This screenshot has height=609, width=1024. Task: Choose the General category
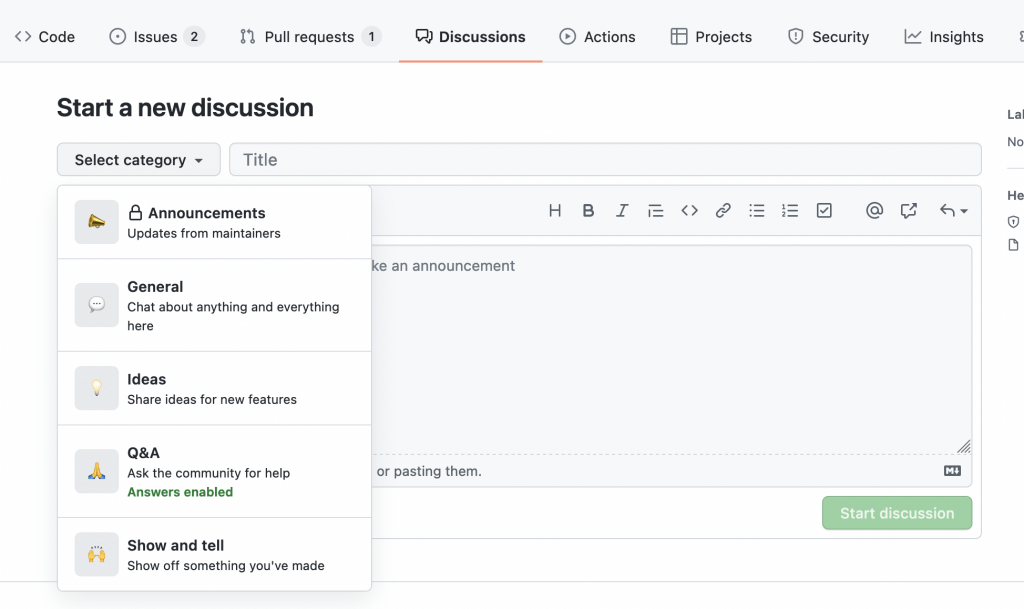pyautogui.click(x=214, y=305)
